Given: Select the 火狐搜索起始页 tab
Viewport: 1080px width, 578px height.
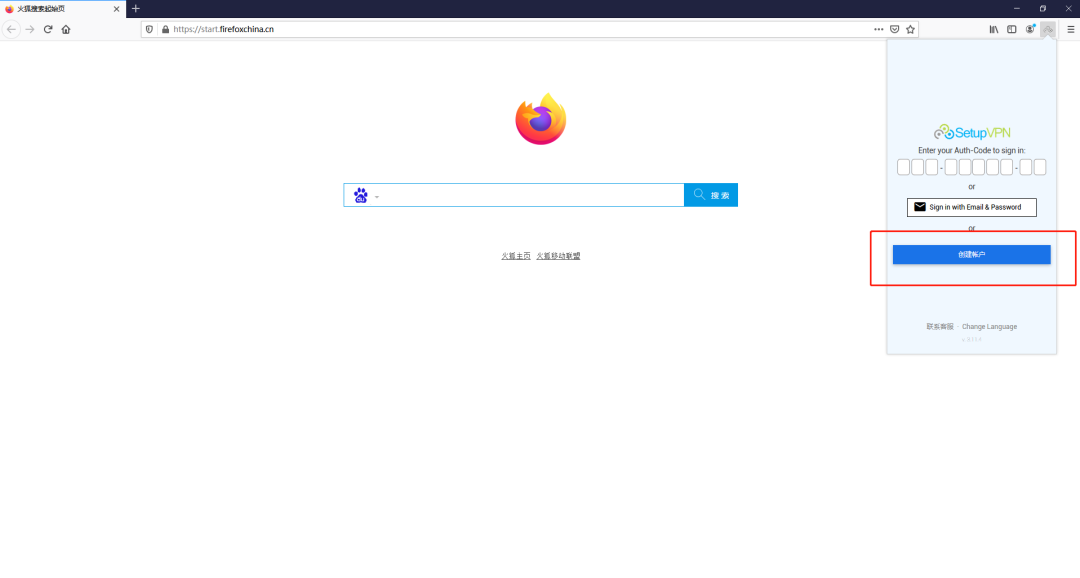Looking at the screenshot, I should click(x=60, y=8).
